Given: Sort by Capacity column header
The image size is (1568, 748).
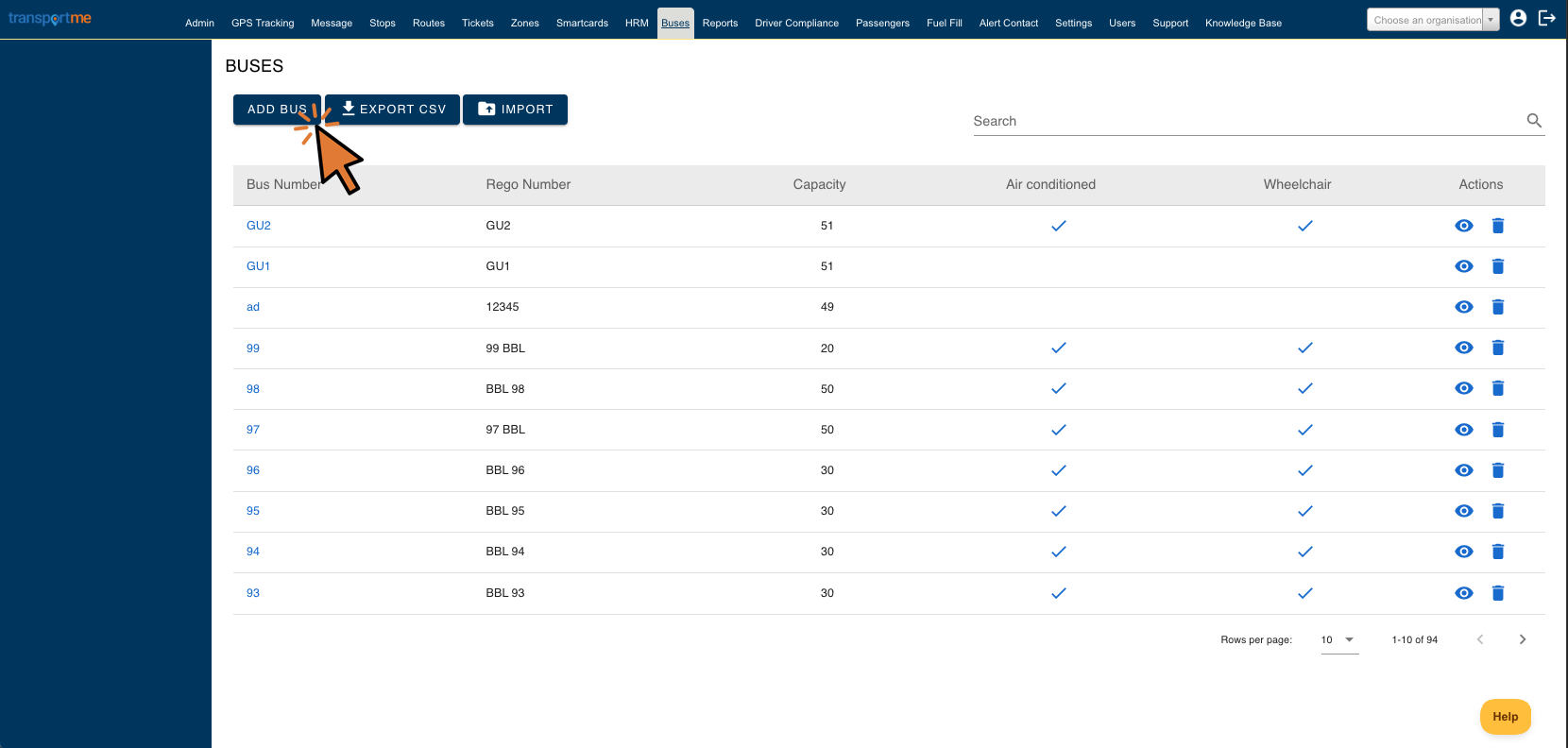Looking at the screenshot, I should (819, 184).
